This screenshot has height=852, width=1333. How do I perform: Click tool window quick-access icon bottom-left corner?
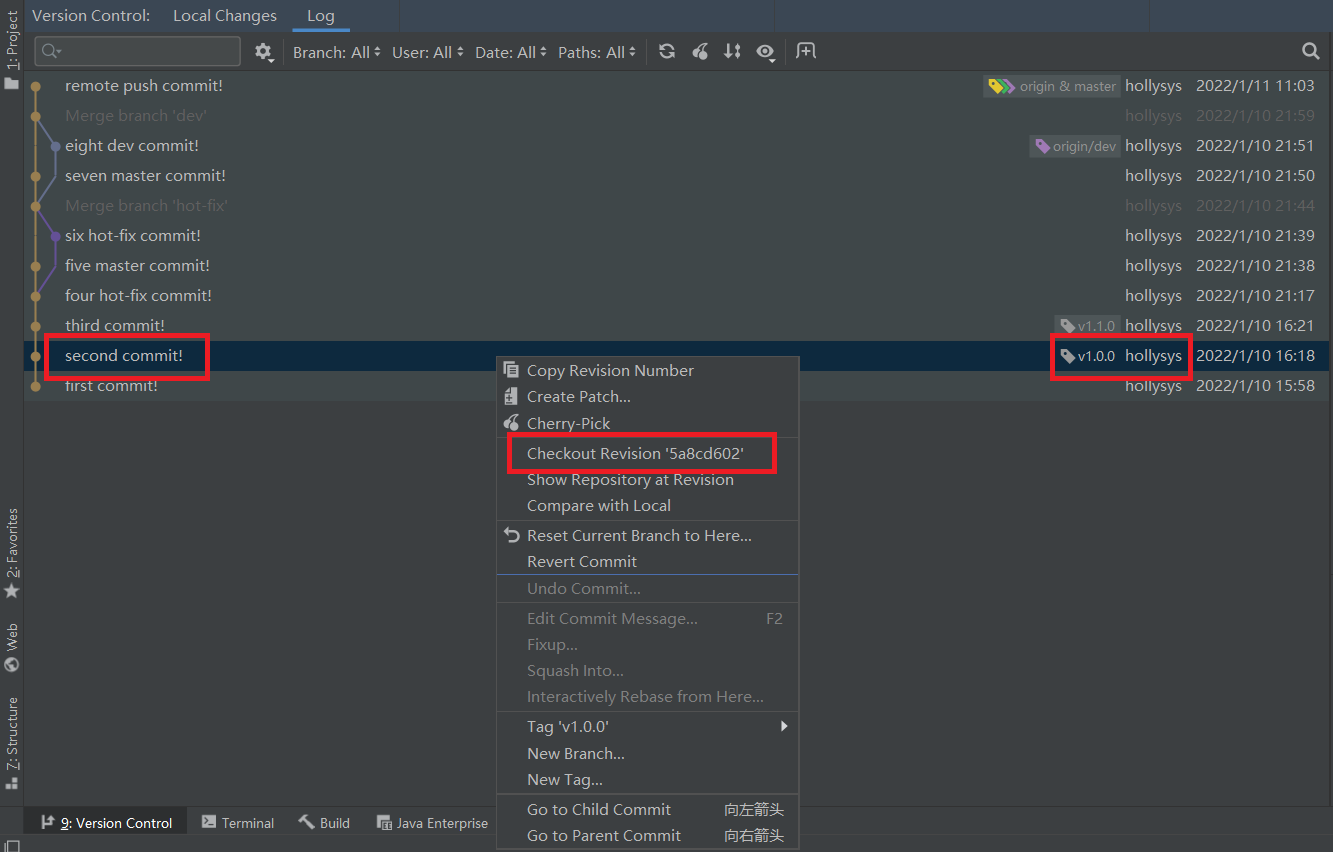(11, 846)
